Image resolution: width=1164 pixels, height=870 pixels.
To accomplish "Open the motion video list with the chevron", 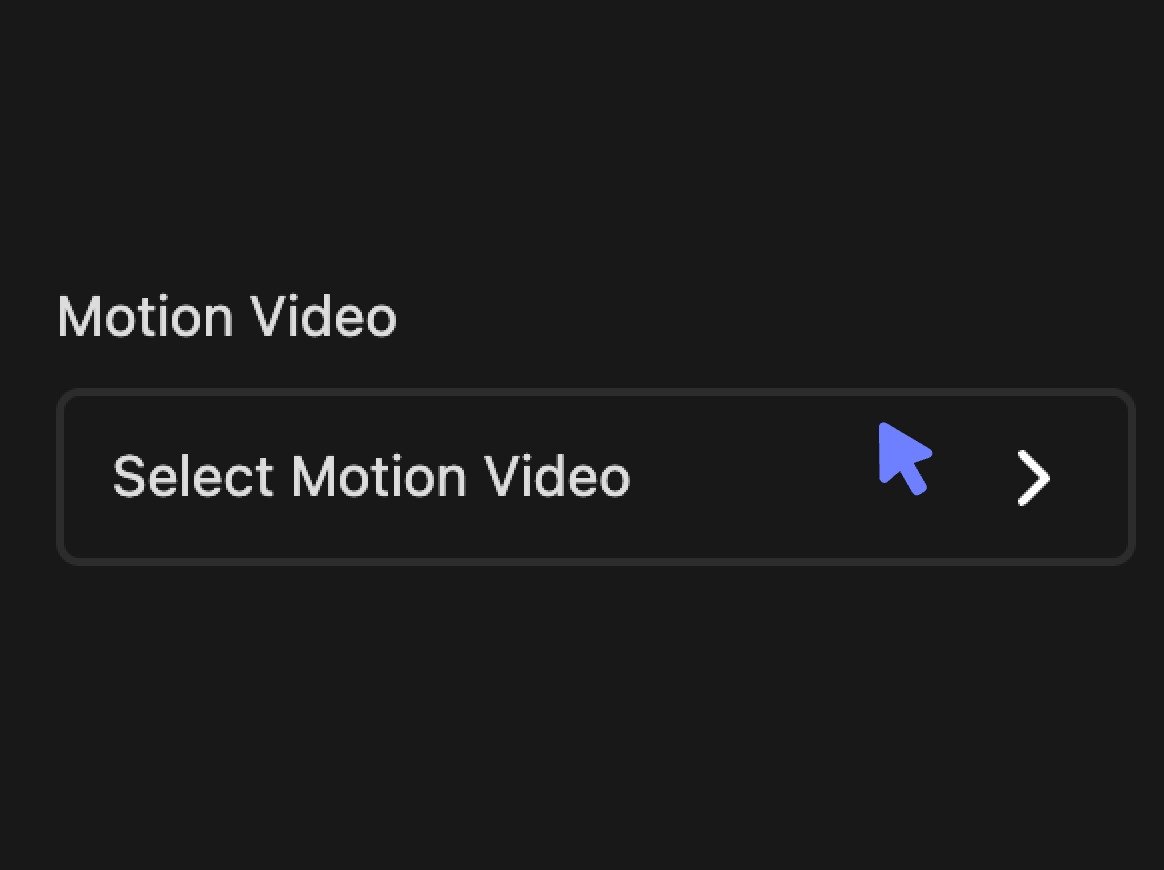I will tap(1033, 477).
